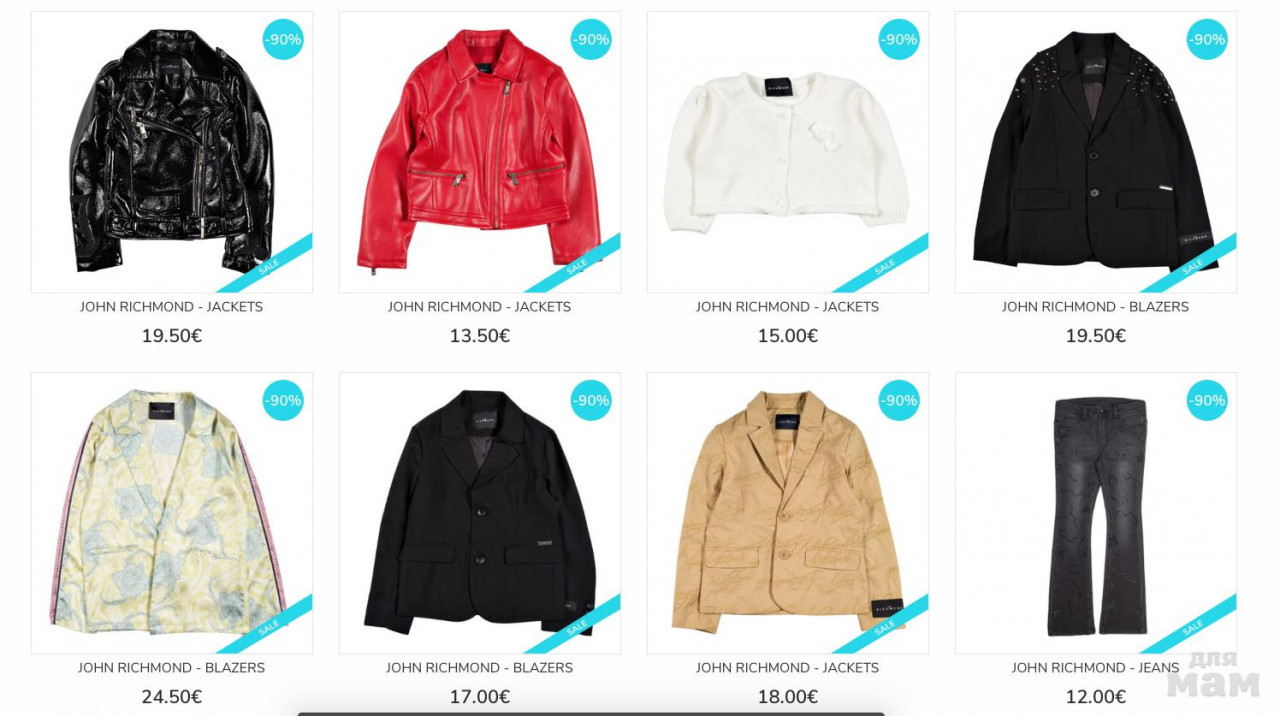This screenshot has height=716, width=1280.
Task: Click -90% badge on the red jacket
Action: click(591, 40)
